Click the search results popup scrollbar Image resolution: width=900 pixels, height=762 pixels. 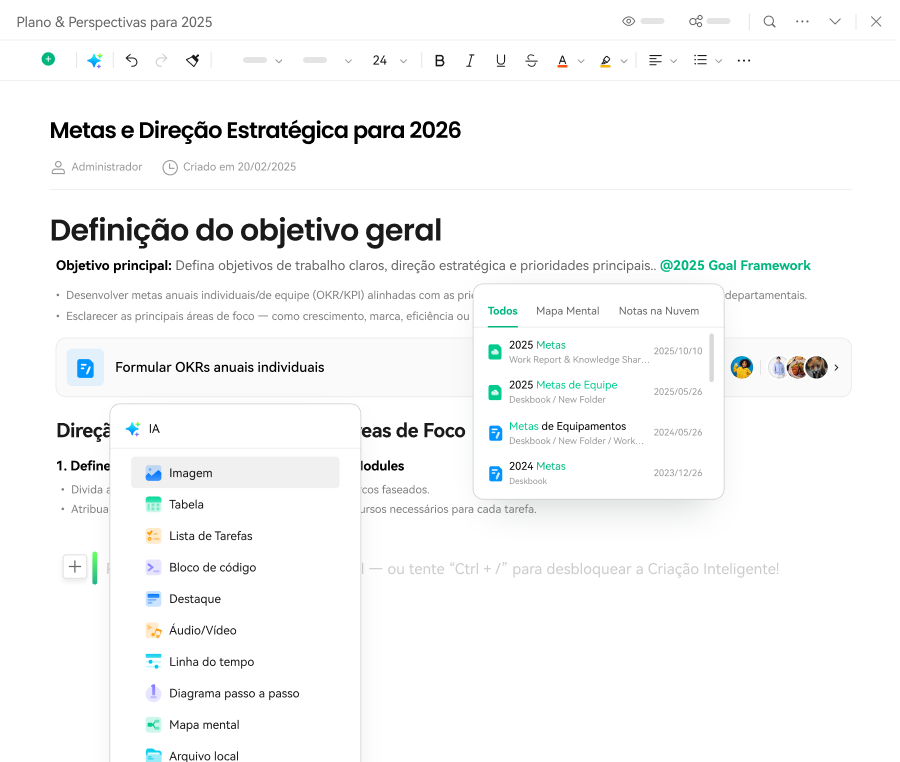point(712,357)
